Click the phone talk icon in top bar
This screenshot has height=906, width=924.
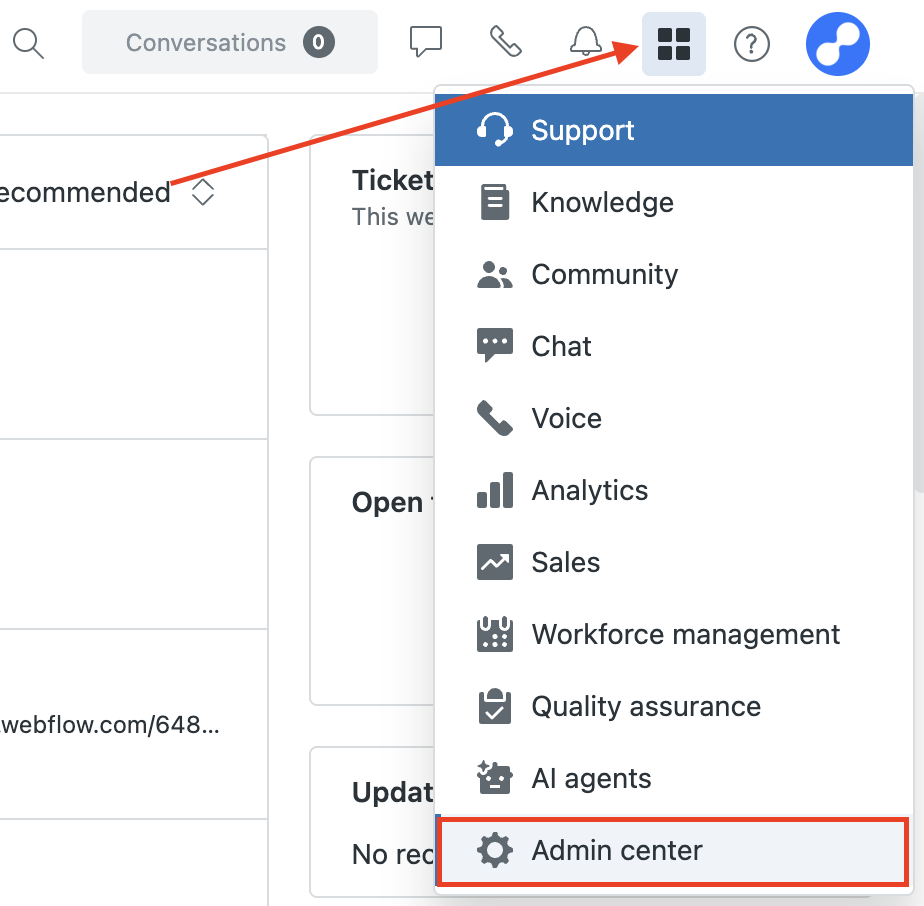click(506, 41)
